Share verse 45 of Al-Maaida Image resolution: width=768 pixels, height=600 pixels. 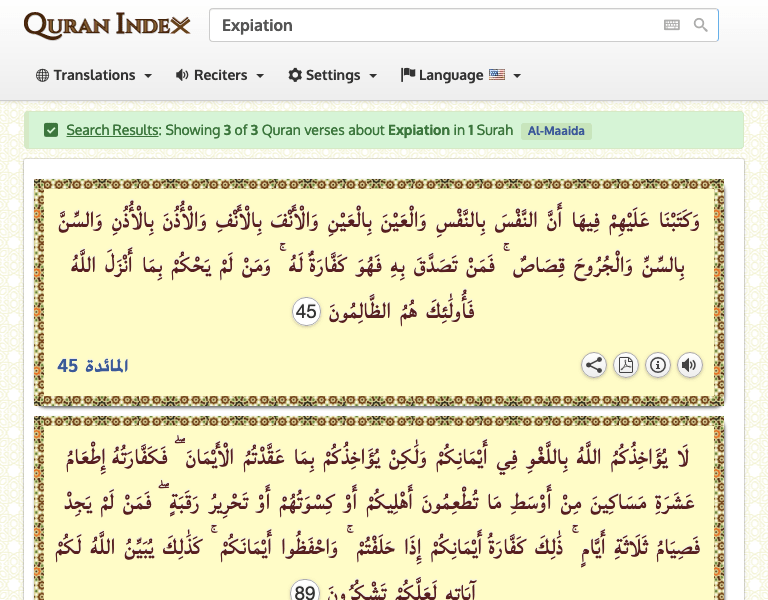point(594,365)
